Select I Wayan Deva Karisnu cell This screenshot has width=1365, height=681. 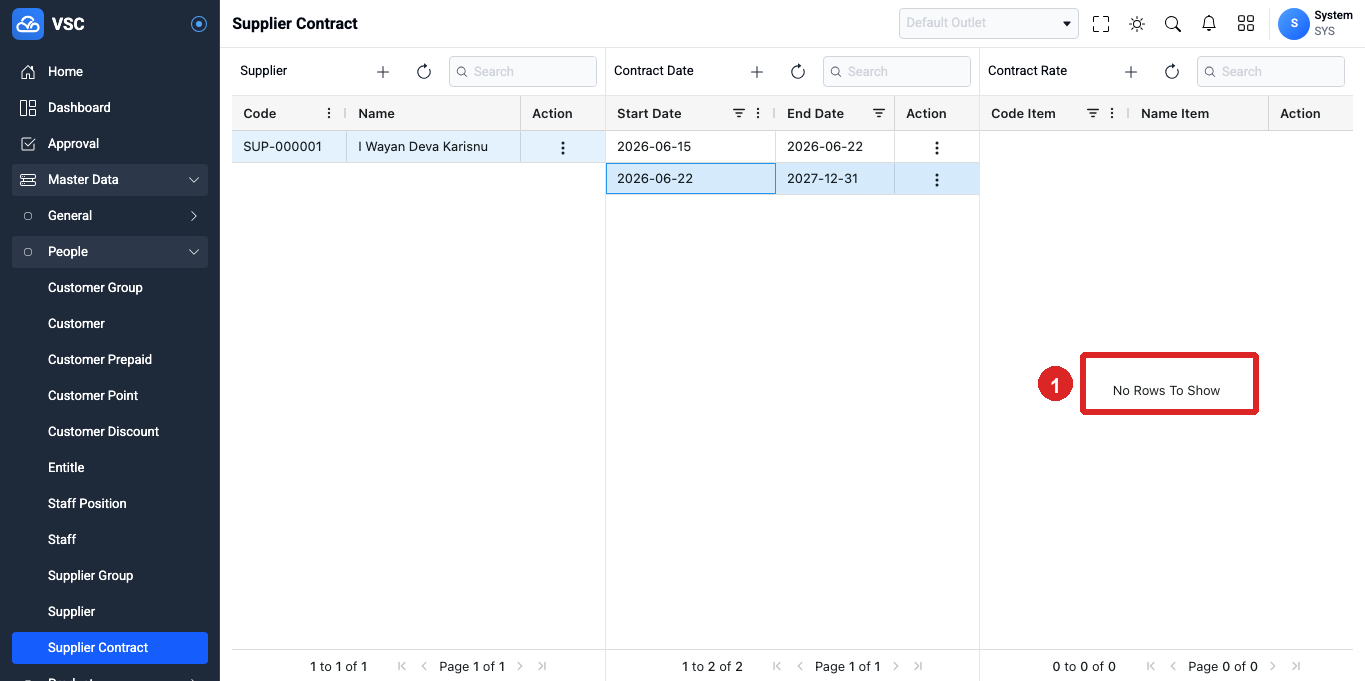point(433,147)
